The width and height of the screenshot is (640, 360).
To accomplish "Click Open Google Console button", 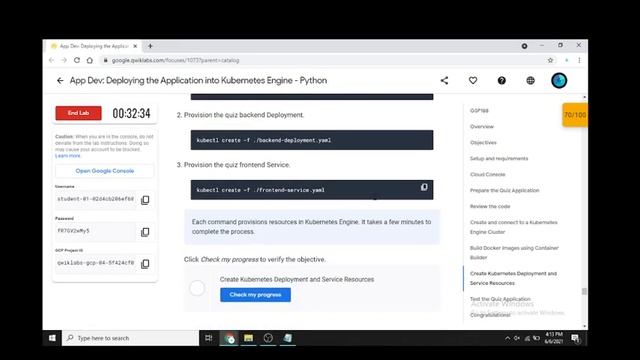I will coord(105,171).
